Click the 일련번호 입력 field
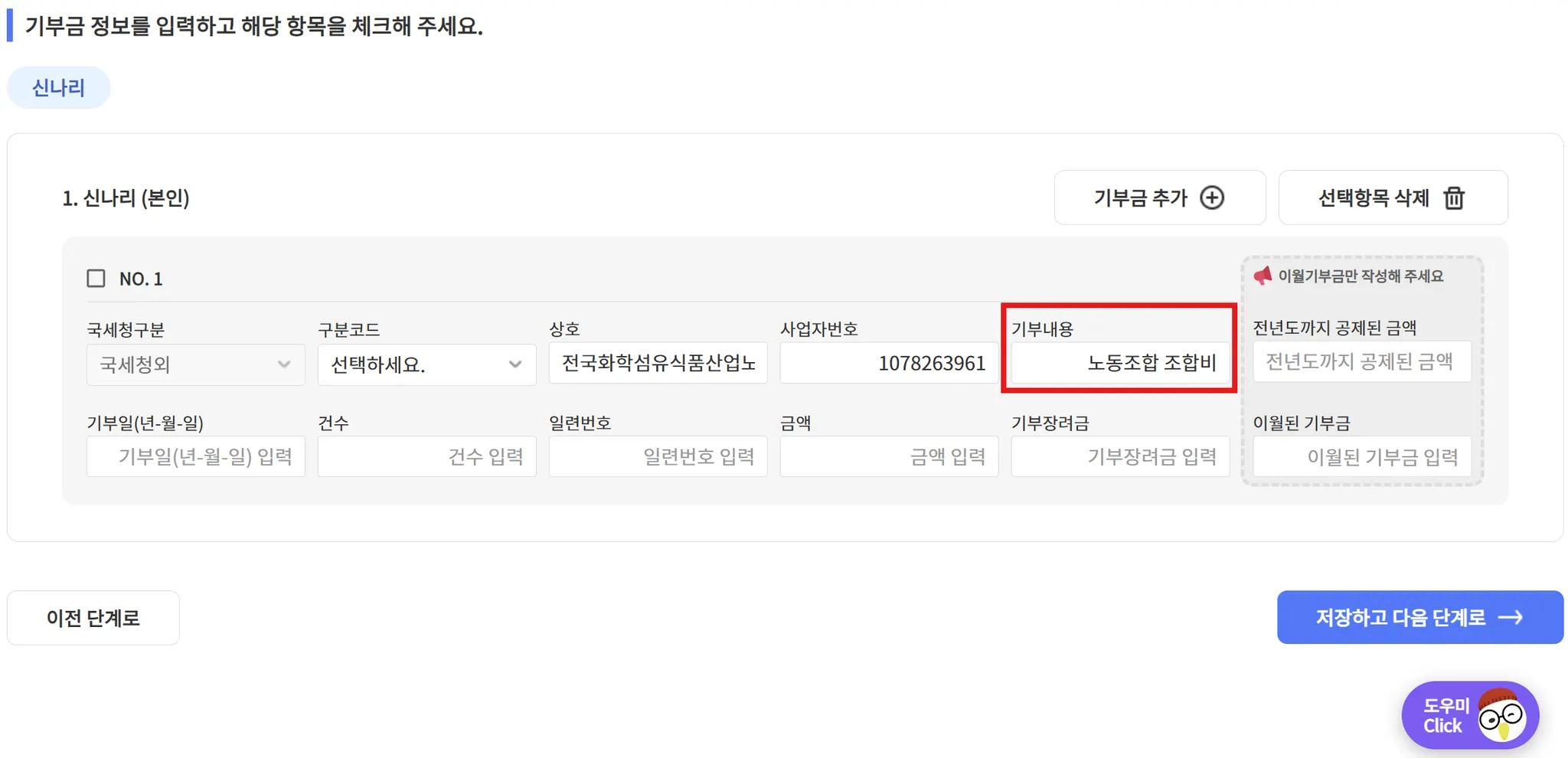The width and height of the screenshot is (1568, 758). pos(658,456)
